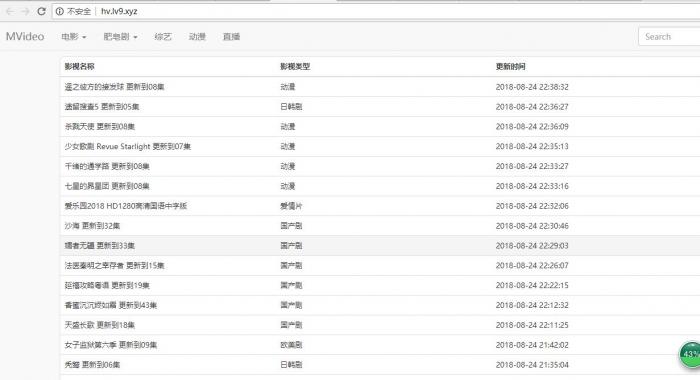This screenshot has width=700, height=380.
Task: Open the title ending 更新到08集 updated 22:38:32
Action: tap(114, 87)
